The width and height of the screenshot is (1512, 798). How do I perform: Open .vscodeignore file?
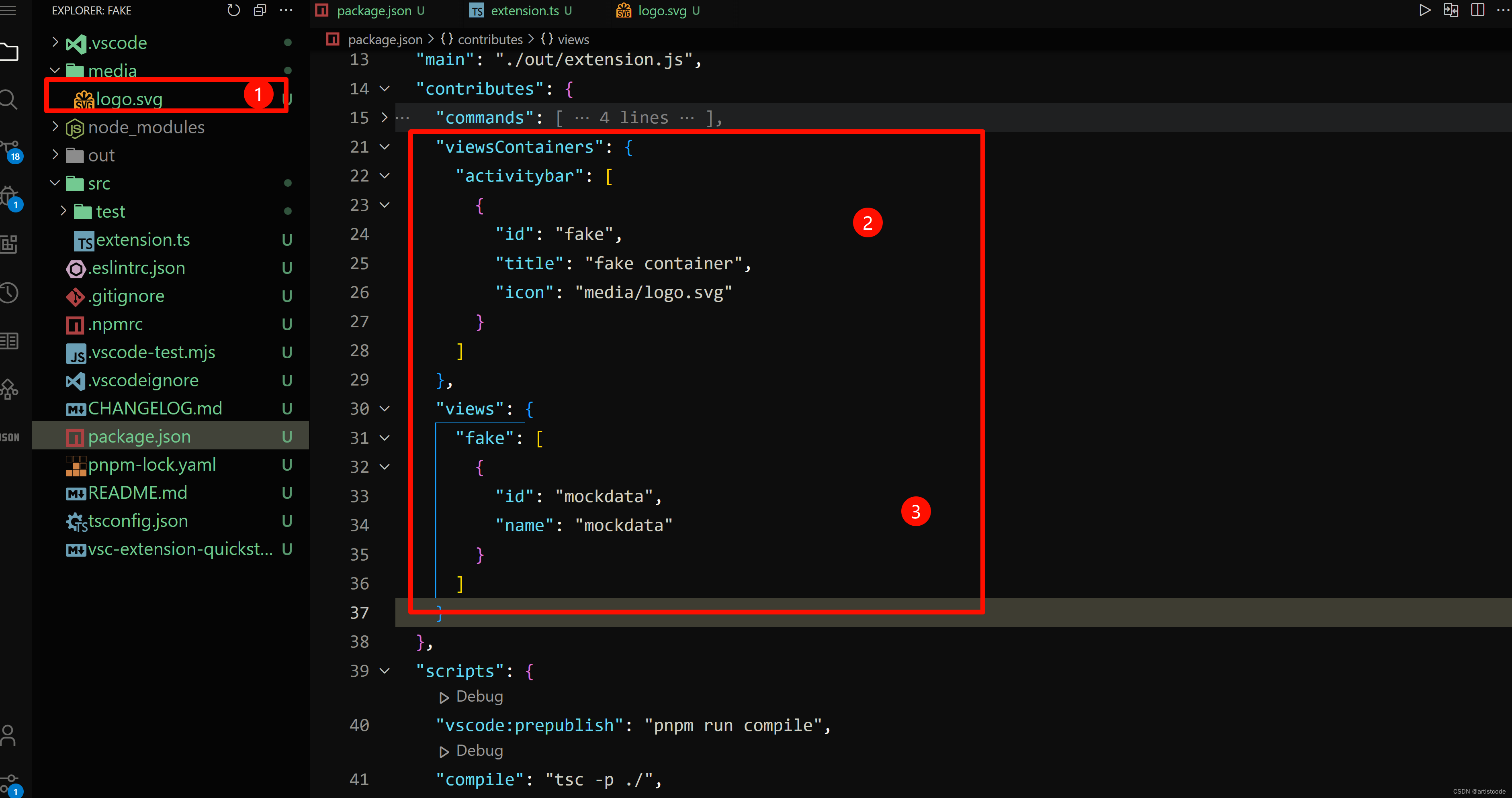[x=170, y=380]
